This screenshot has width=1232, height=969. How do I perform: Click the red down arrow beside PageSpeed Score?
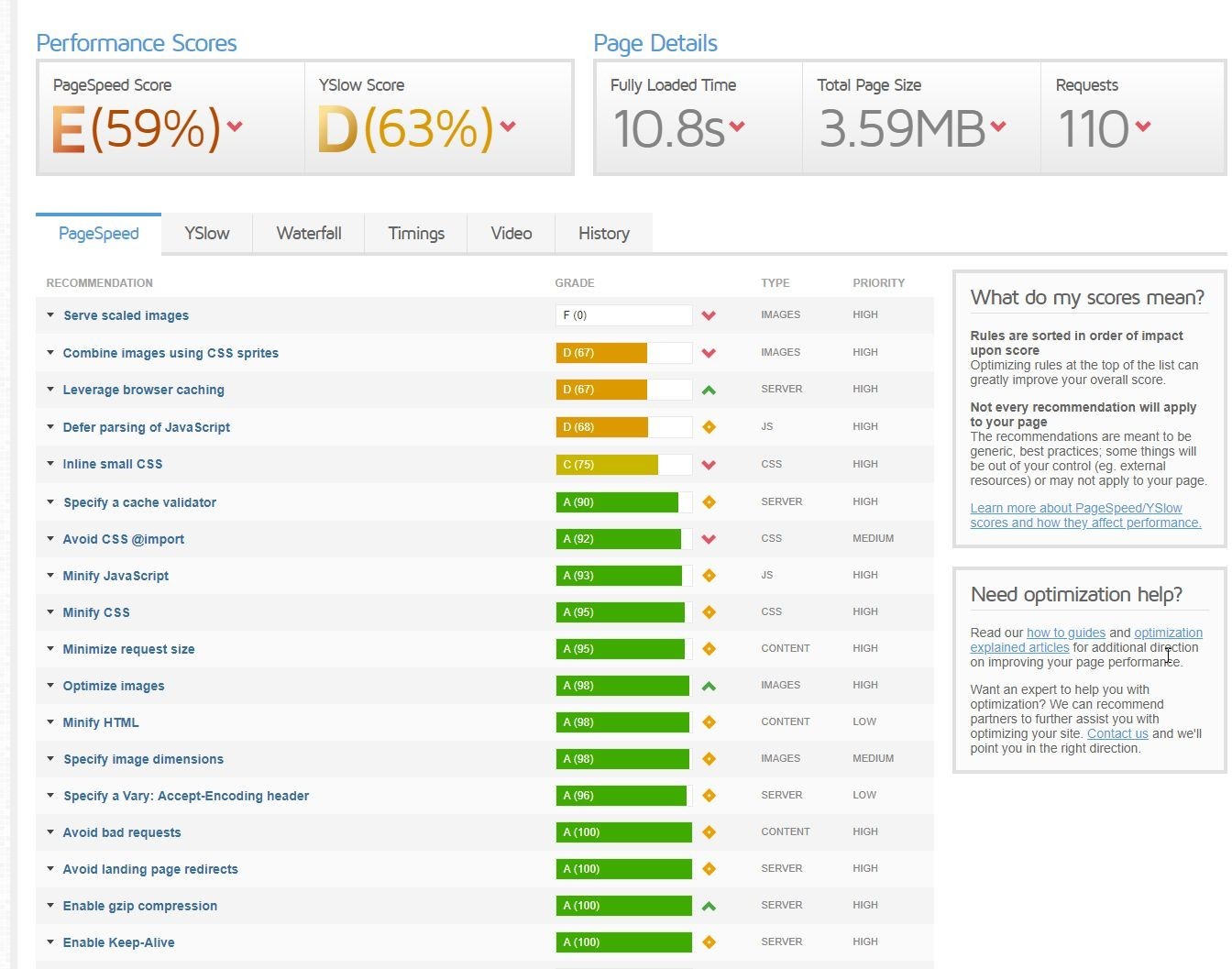(235, 127)
